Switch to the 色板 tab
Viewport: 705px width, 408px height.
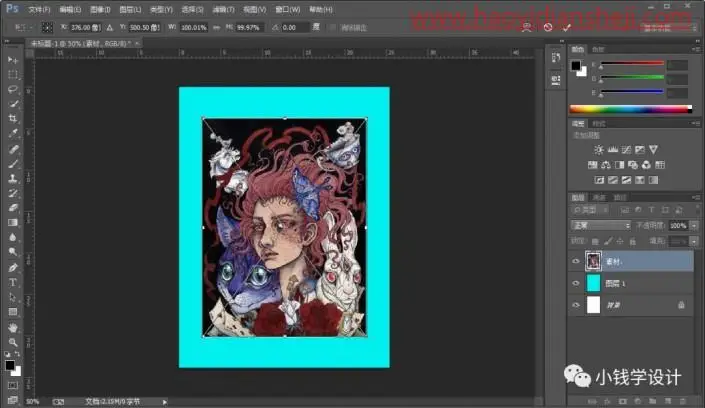(598, 49)
